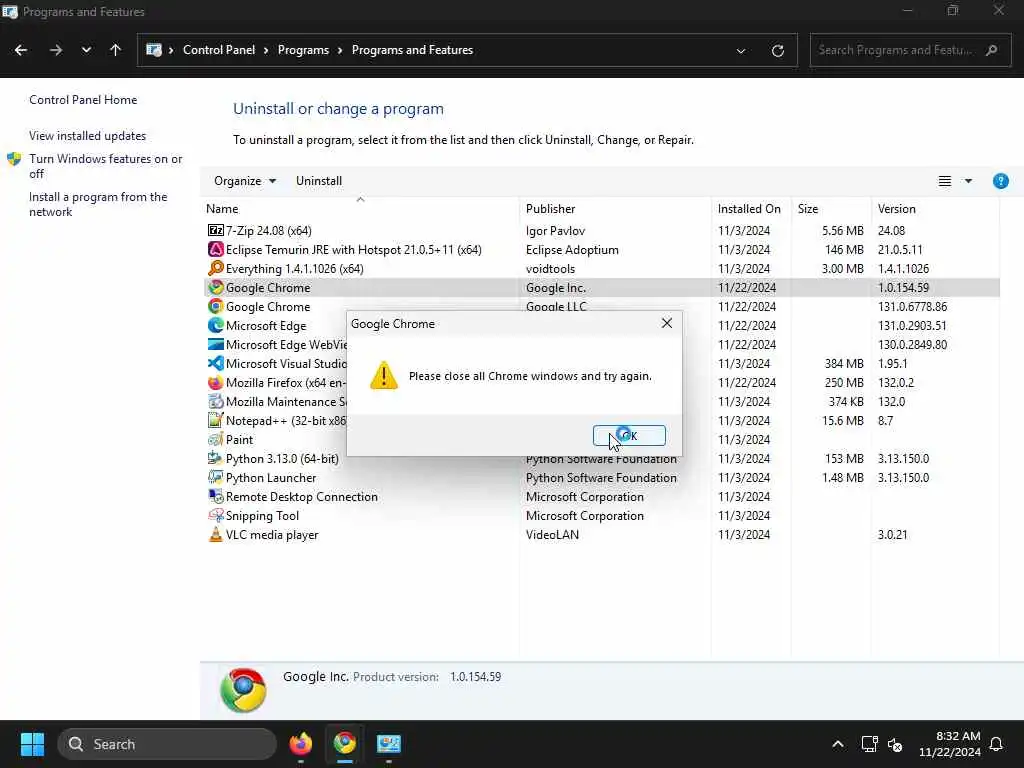Click the change view icon

click(x=944, y=181)
